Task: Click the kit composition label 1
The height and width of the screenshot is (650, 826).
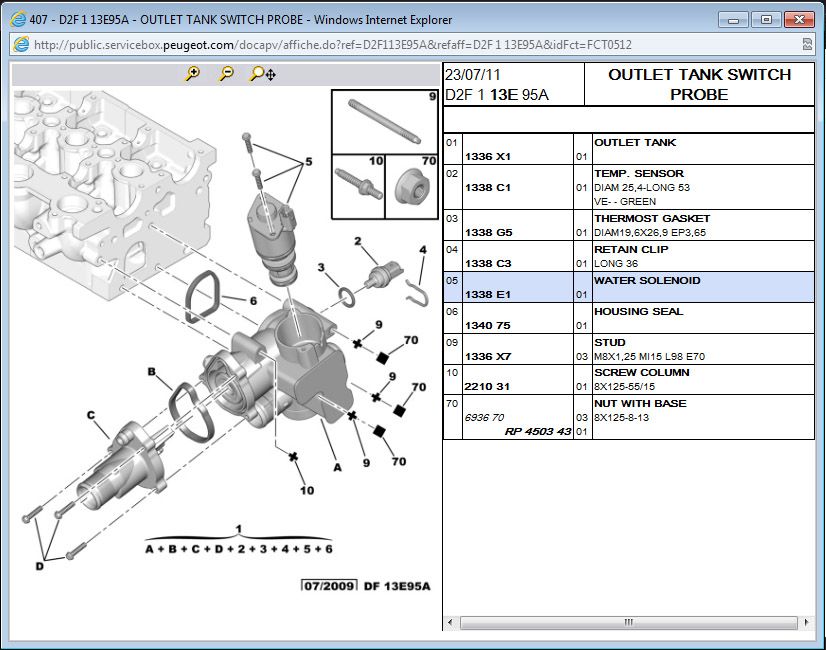Action: click(x=239, y=528)
